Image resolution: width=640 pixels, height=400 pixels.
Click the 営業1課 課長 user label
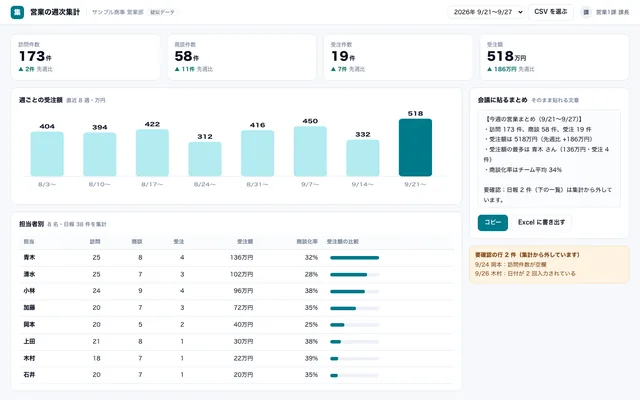[x=612, y=12]
